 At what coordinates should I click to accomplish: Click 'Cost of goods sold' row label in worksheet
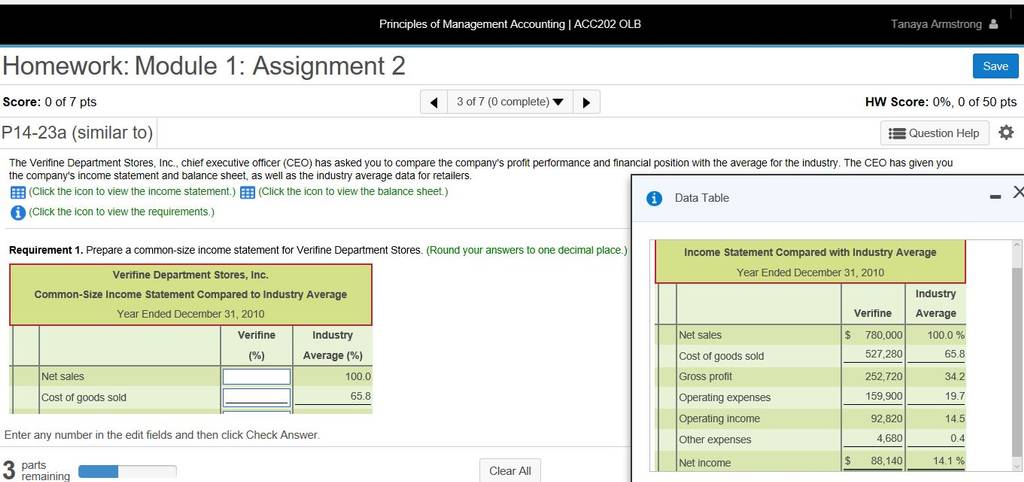84,398
